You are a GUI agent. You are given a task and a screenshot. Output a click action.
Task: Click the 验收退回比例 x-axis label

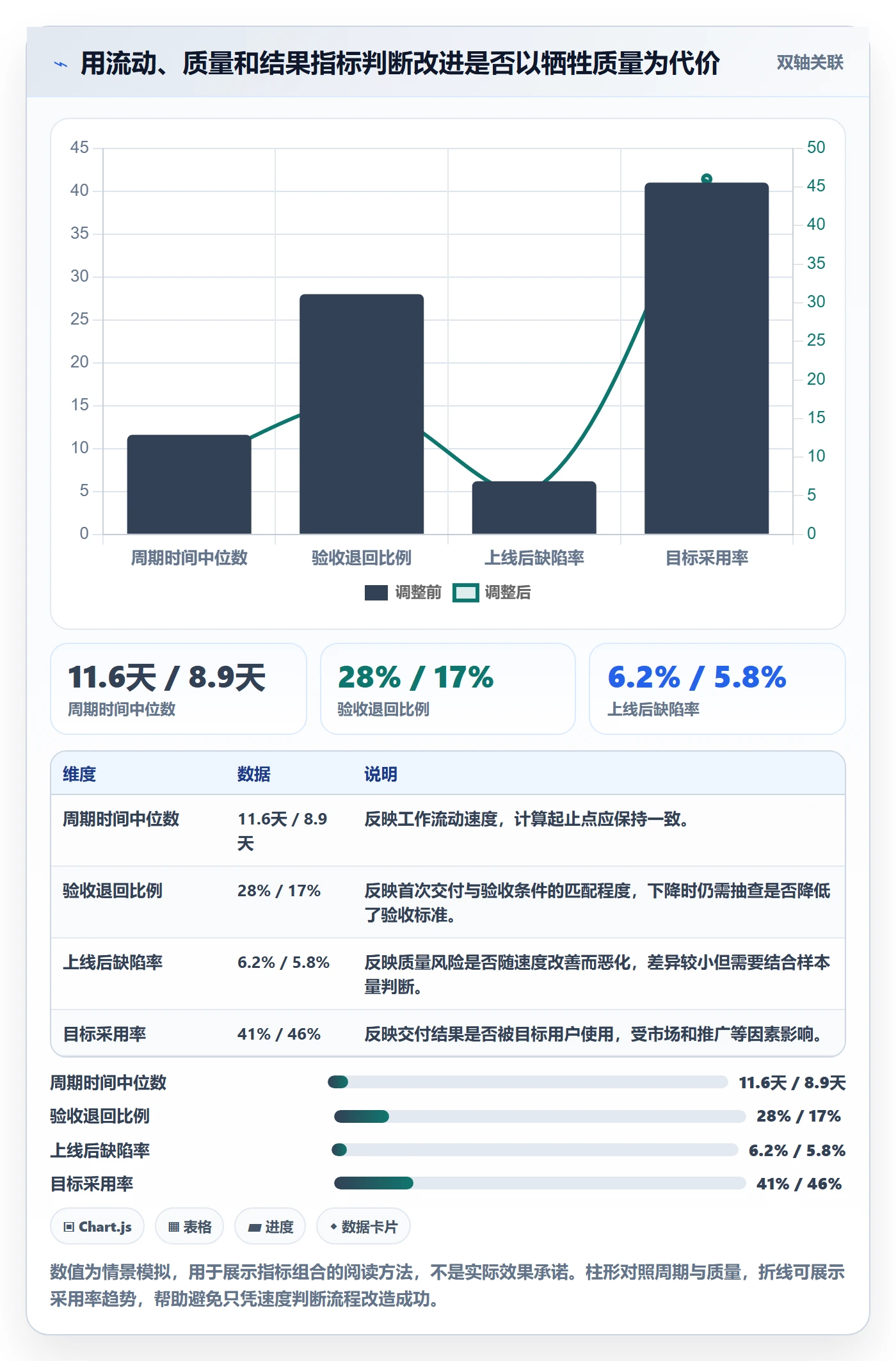[x=362, y=558]
